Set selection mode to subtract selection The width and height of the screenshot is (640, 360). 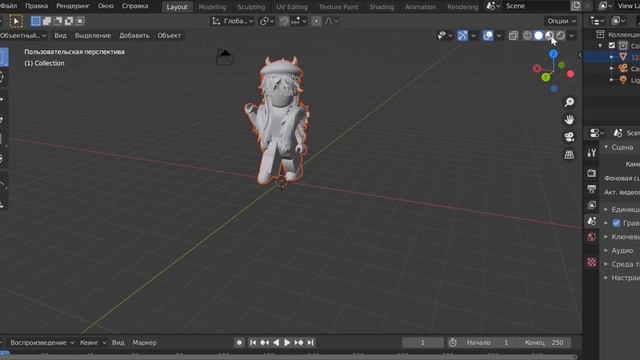tap(58, 21)
